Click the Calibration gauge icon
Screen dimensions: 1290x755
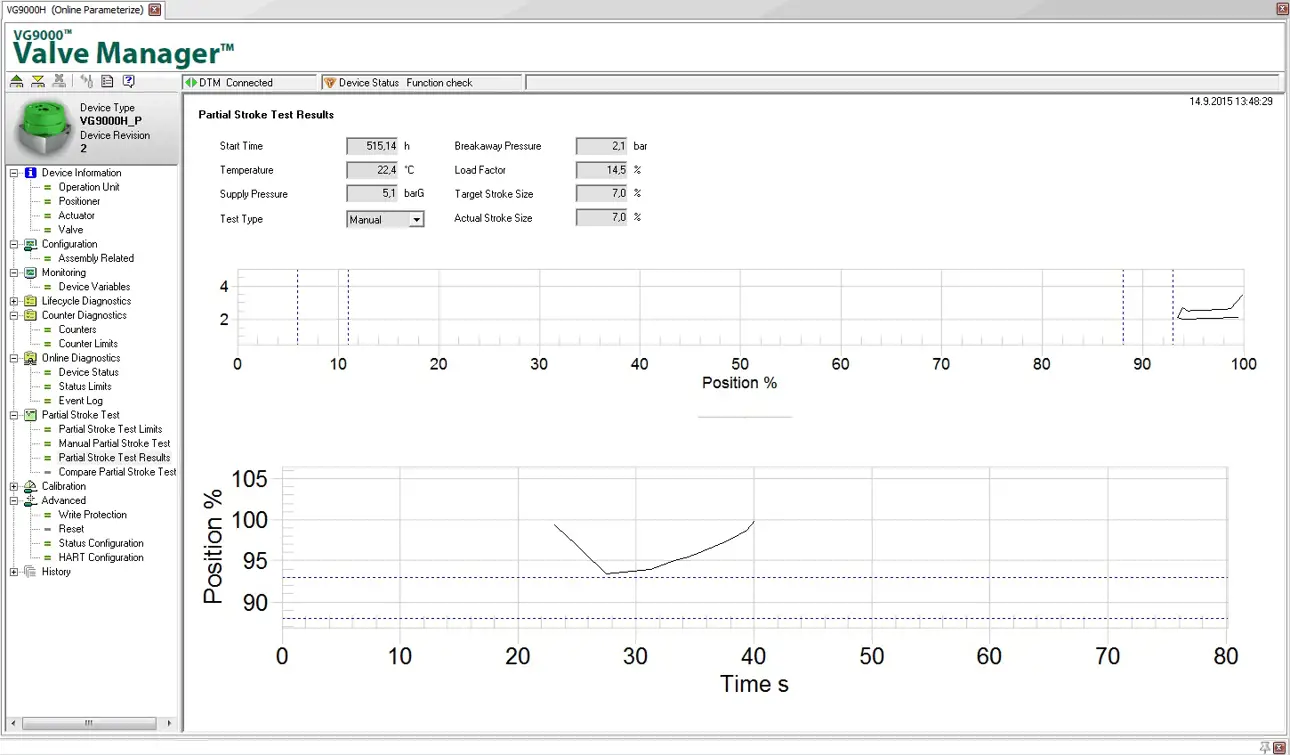[x=31, y=486]
